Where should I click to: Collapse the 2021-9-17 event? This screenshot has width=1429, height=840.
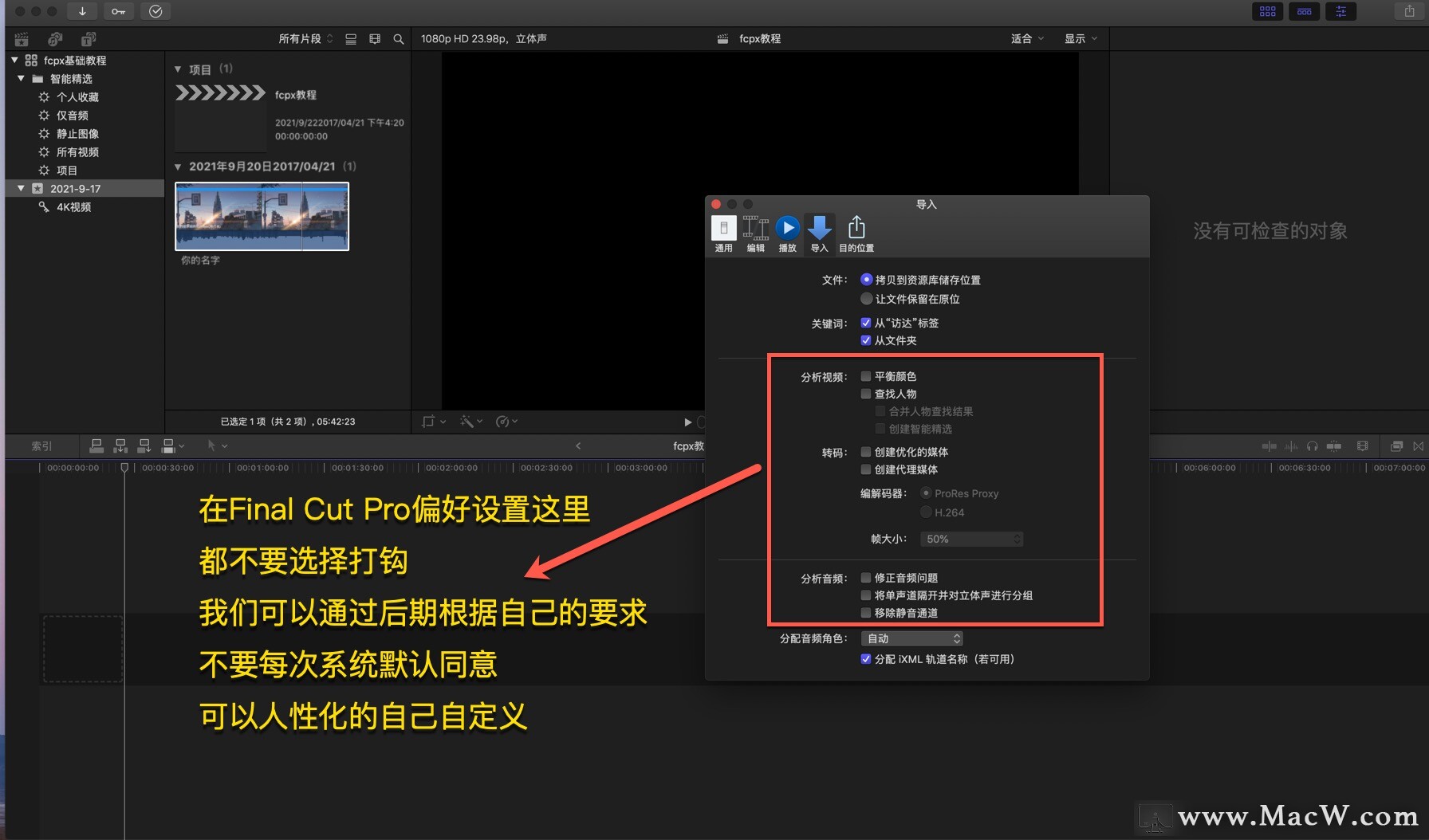(x=21, y=188)
